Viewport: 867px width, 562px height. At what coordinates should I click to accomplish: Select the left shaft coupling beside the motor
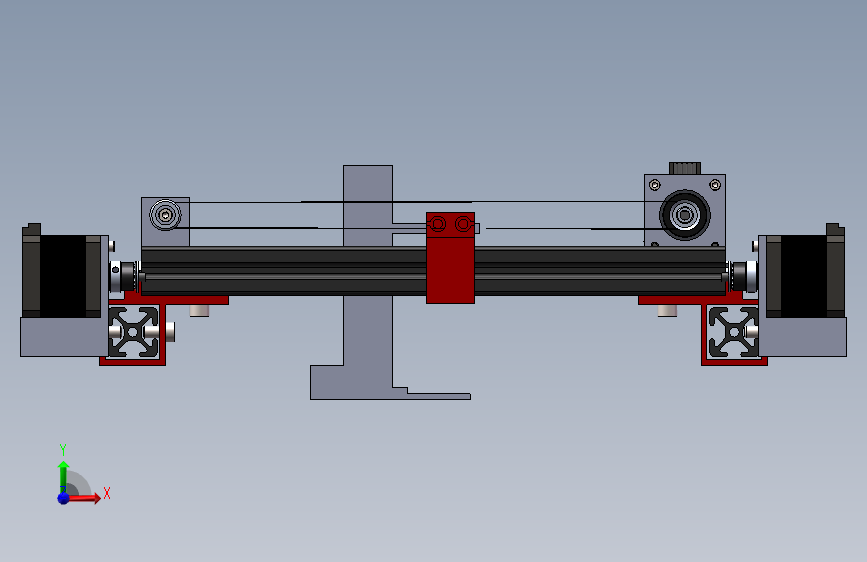[124, 276]
